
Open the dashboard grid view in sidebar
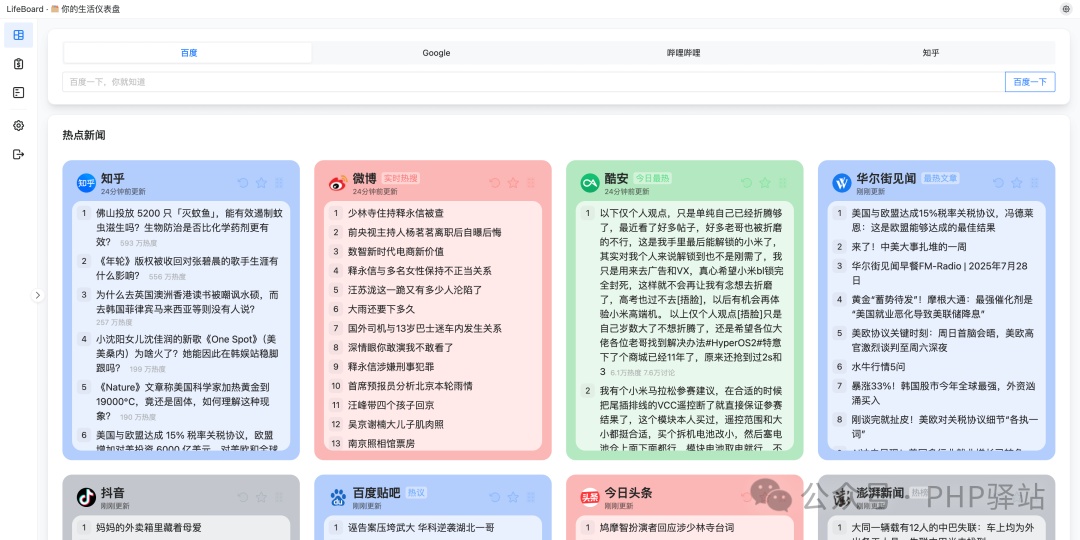(19, 35)
